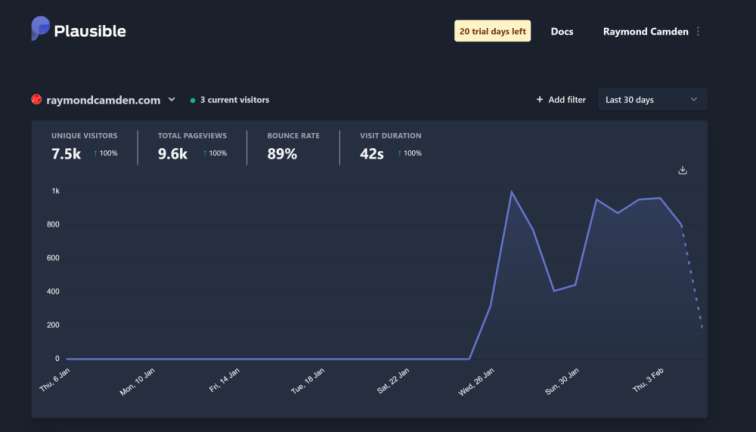Viewport: 756px width, 432px height.
Task: Open the Last 30 days date range dropdown
Action: pos(652,99)
